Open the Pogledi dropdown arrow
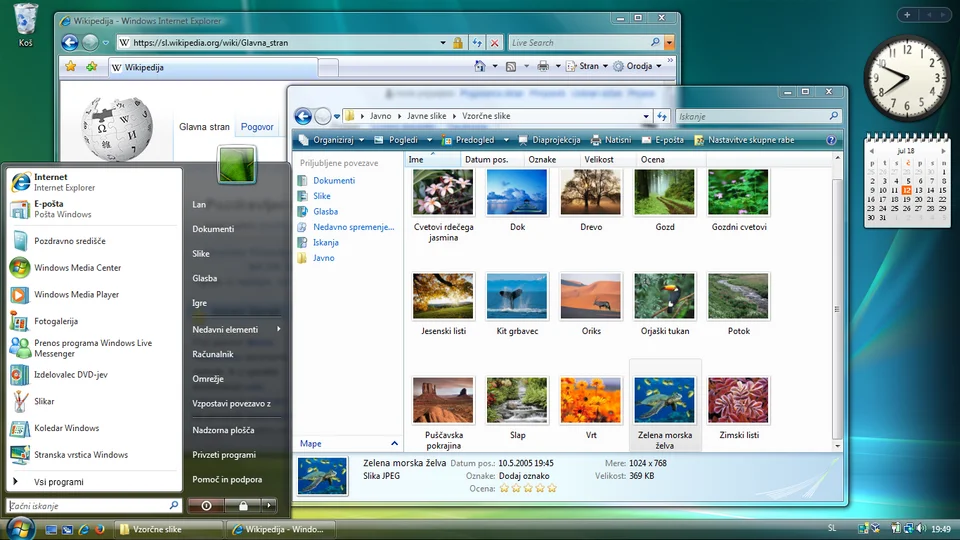Viewport: 960px width, 540px height. click(x=429, y=140)
